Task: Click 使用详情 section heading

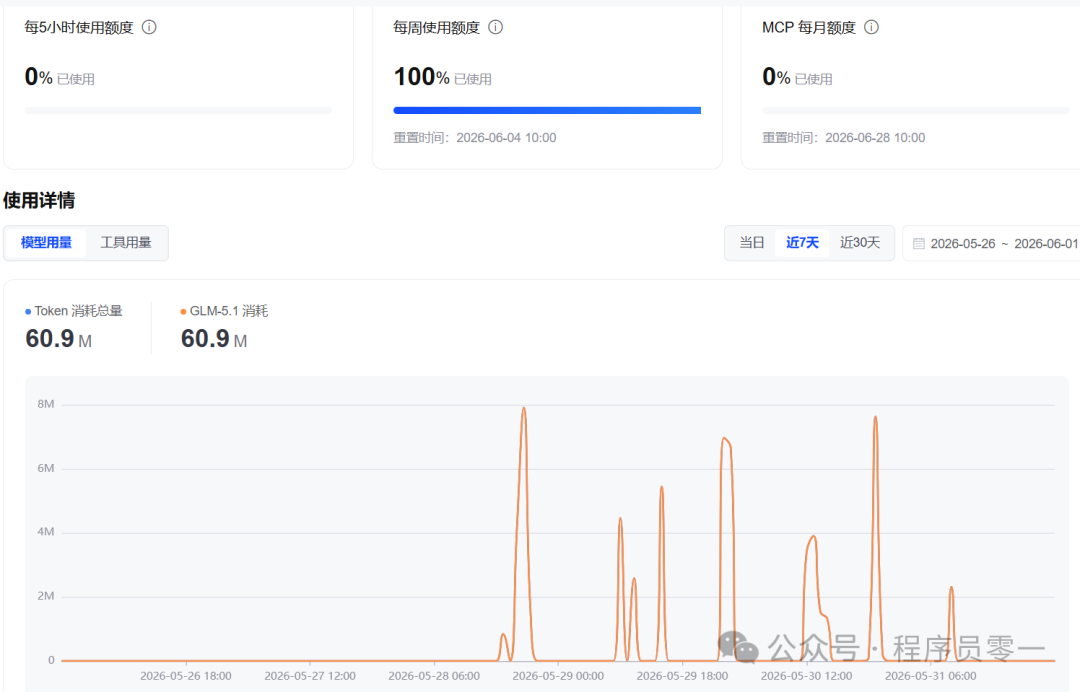Action: [x=39, y=200]
